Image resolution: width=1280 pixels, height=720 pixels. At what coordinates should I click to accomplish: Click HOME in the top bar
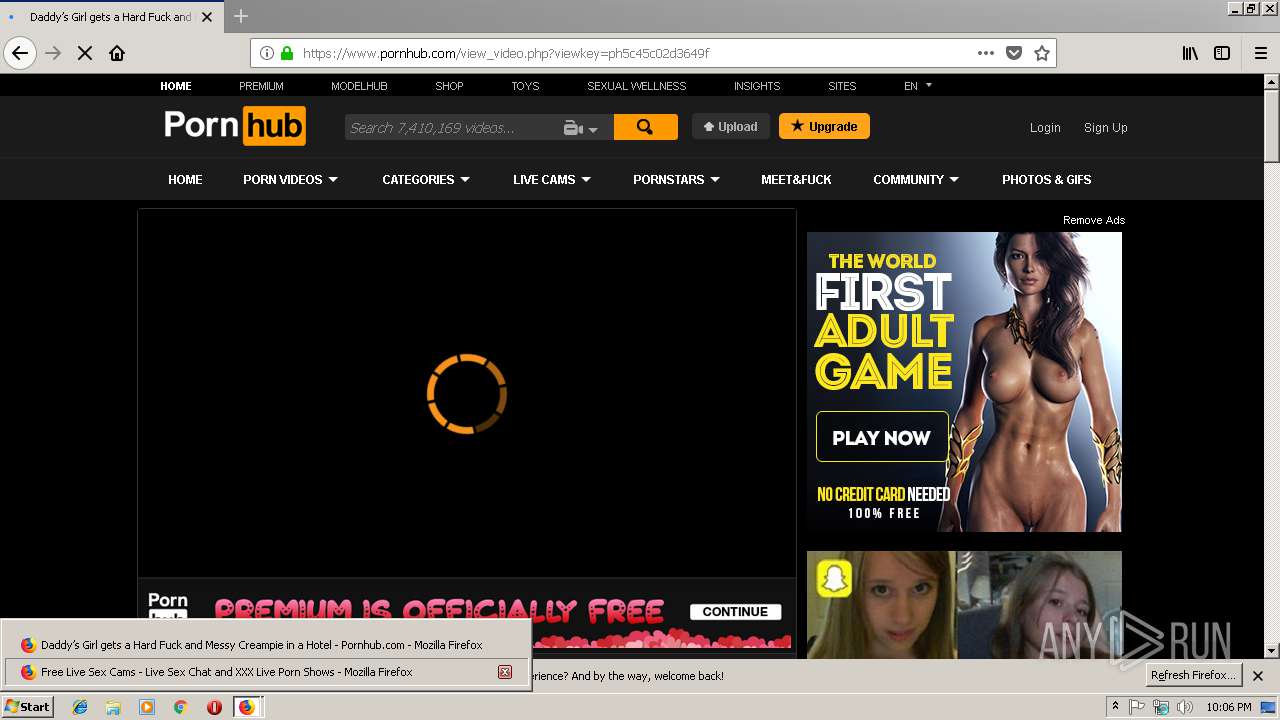tap(176, 86)
